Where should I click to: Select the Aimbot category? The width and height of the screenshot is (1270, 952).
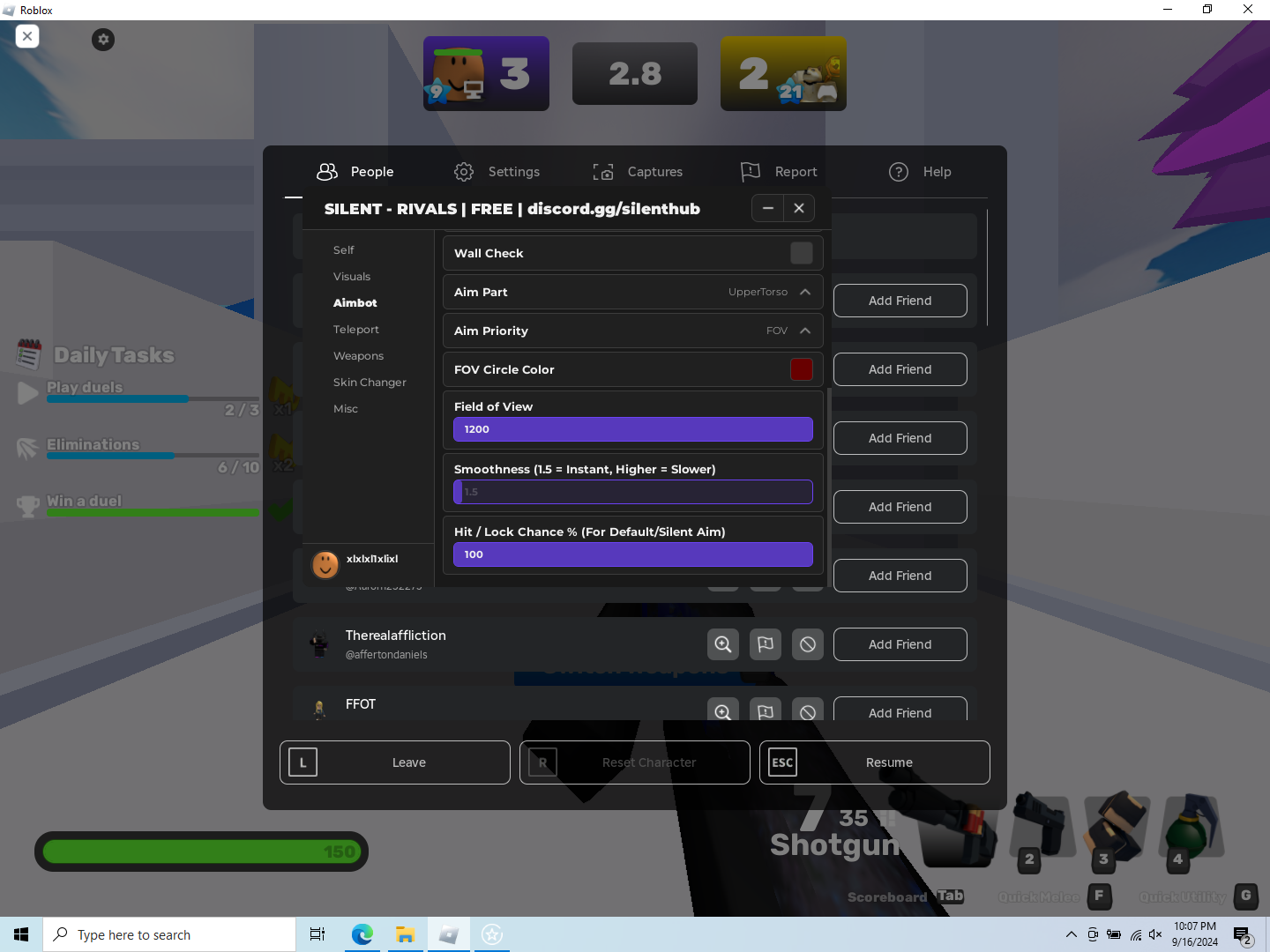355,303
